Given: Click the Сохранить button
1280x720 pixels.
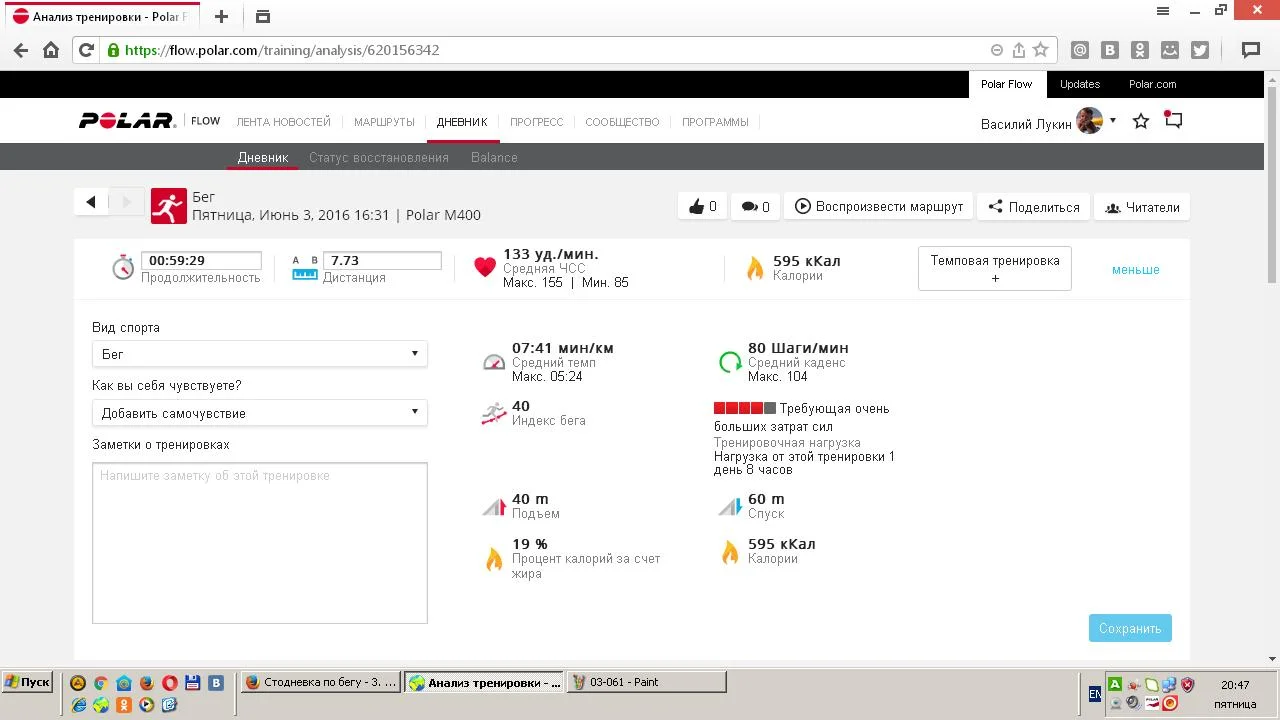Looking at the screenshot, I should (x=1130, y=628).
